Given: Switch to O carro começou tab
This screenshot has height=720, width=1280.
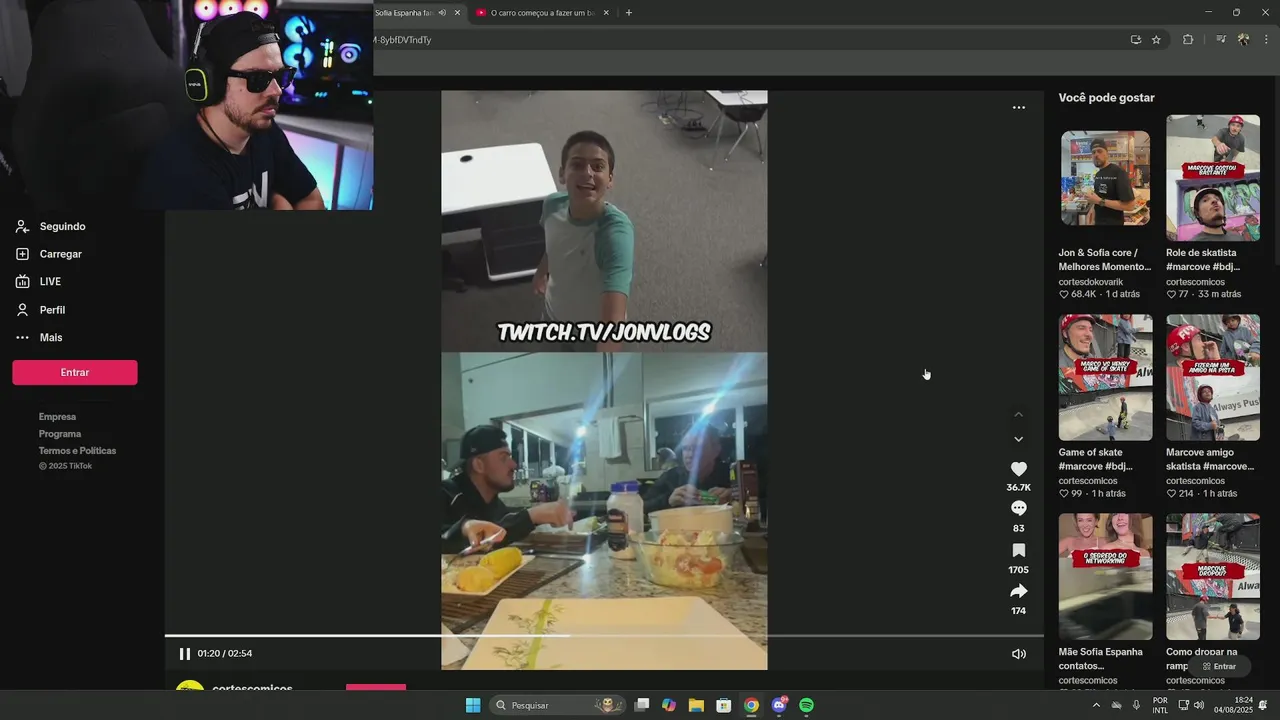Looking at the screenshot, I should [x=542, y=13].
